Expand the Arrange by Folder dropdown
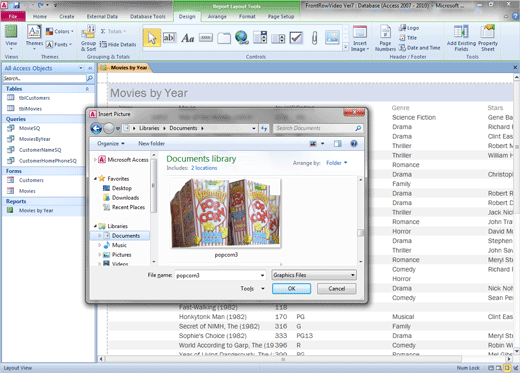The image size is (520, 373). (x=337, y=163)
